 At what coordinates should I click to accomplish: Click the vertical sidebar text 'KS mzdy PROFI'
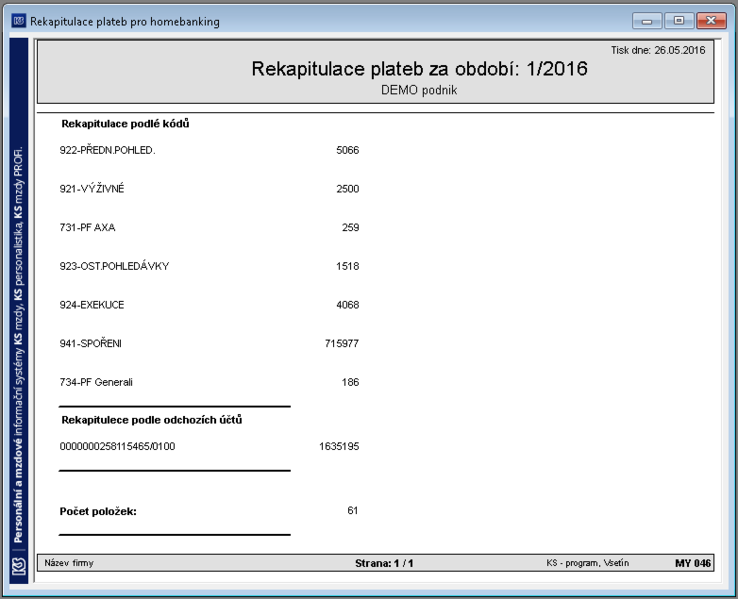click(x=18, y=183)
